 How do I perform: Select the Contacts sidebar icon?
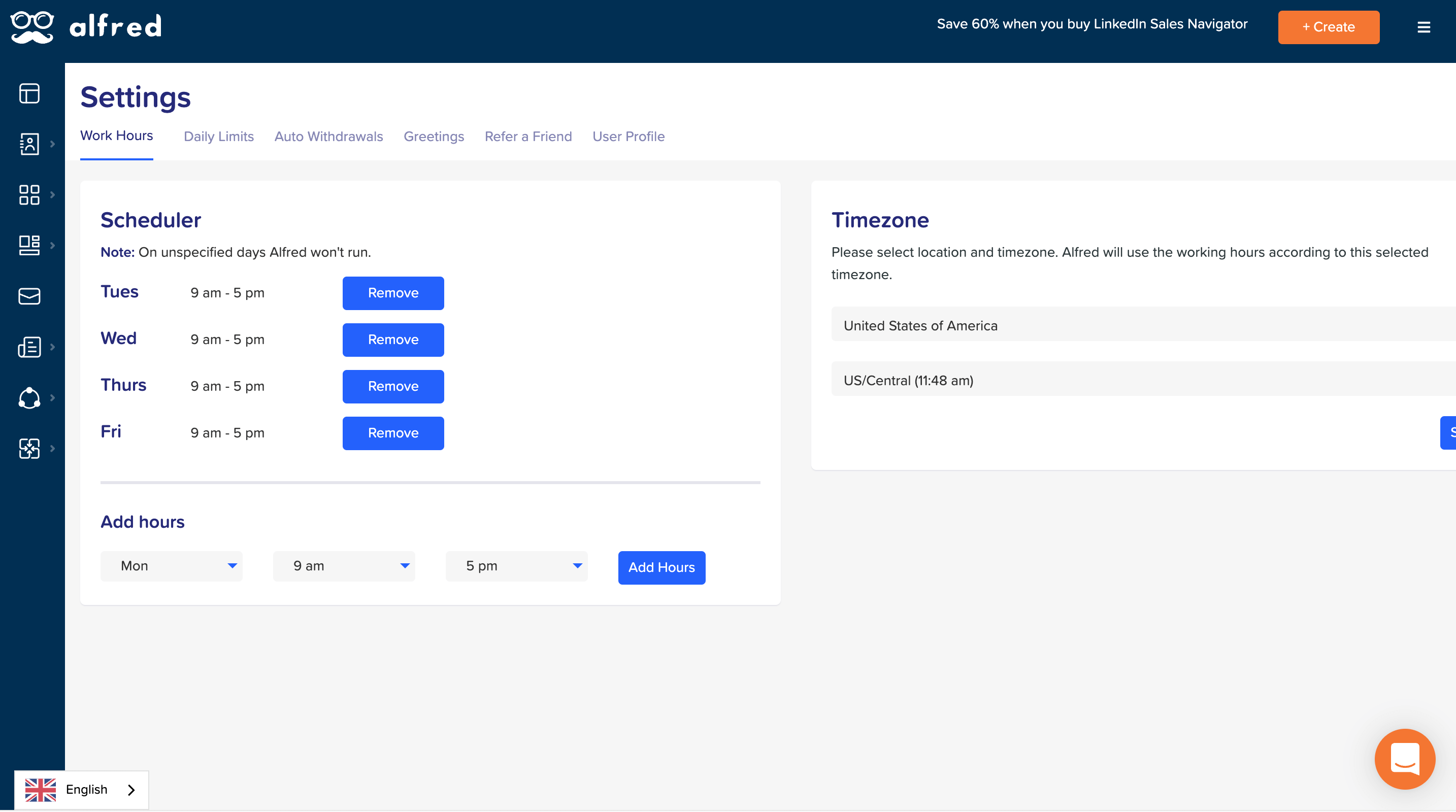(29, 144)
